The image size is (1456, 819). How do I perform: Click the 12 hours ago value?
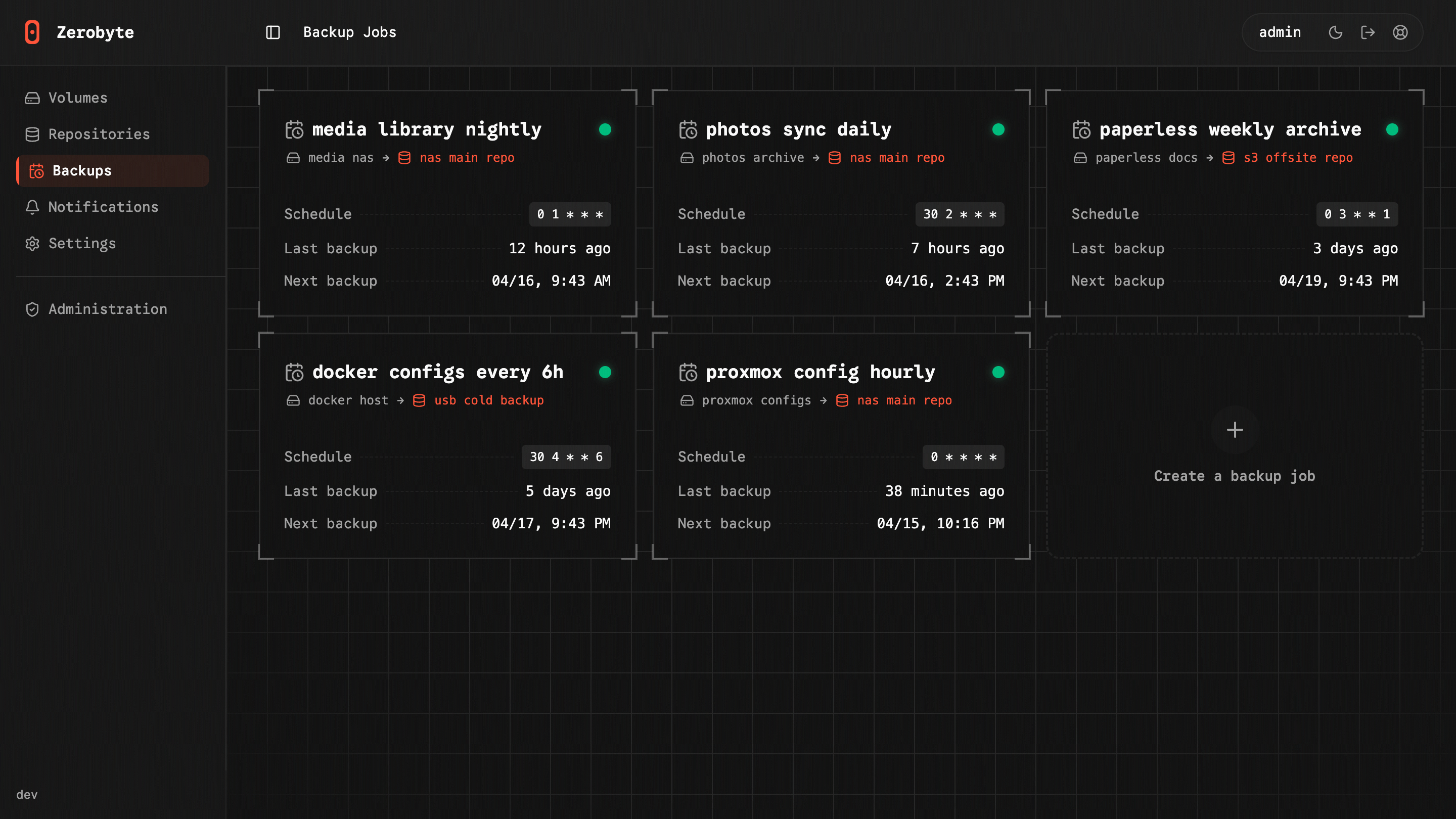(x=560, y=249)
